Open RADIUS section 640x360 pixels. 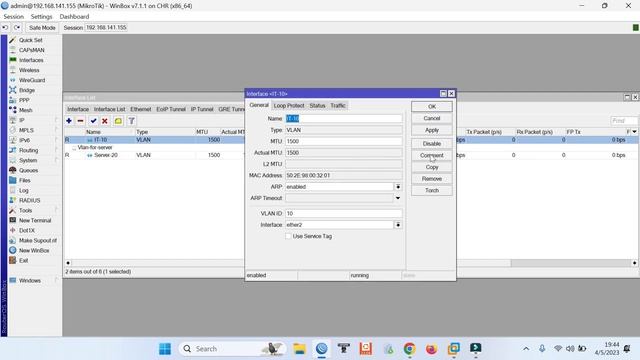tap(29, 200)
